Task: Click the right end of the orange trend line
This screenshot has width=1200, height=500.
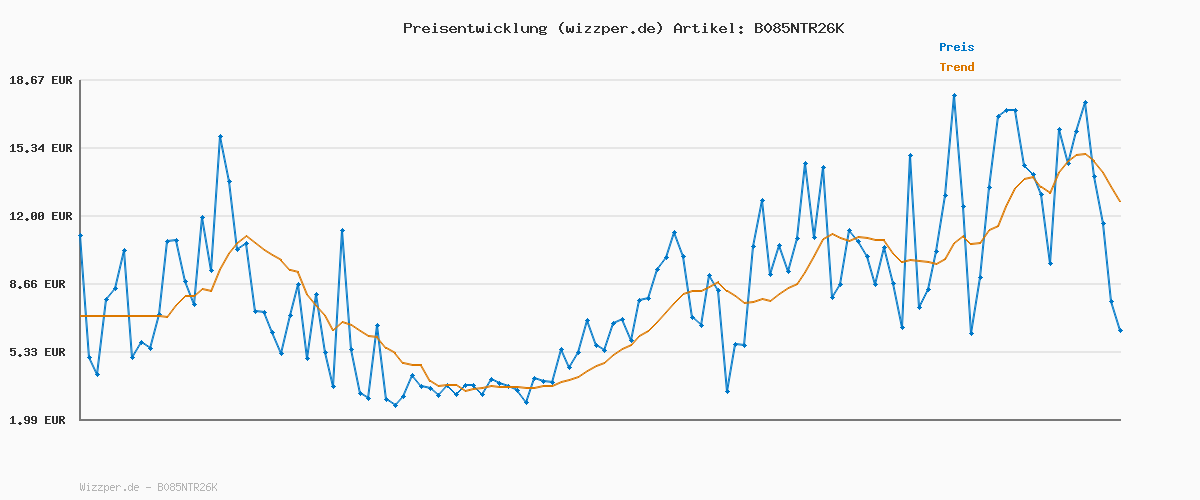Action: (1120, 202)
